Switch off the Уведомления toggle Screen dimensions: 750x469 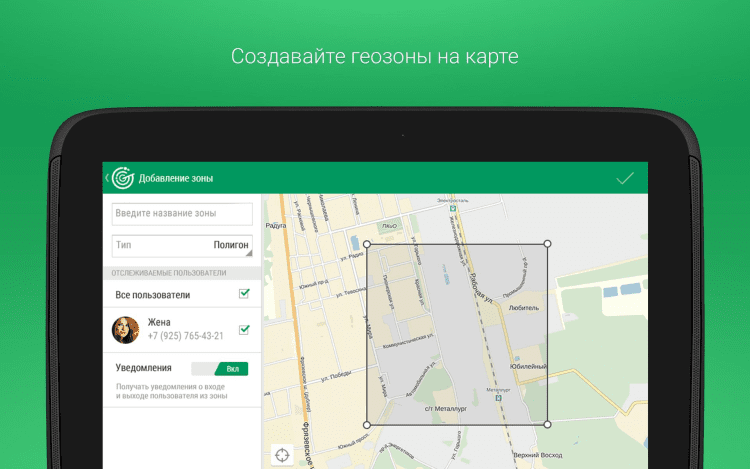(x=220, y=369)
